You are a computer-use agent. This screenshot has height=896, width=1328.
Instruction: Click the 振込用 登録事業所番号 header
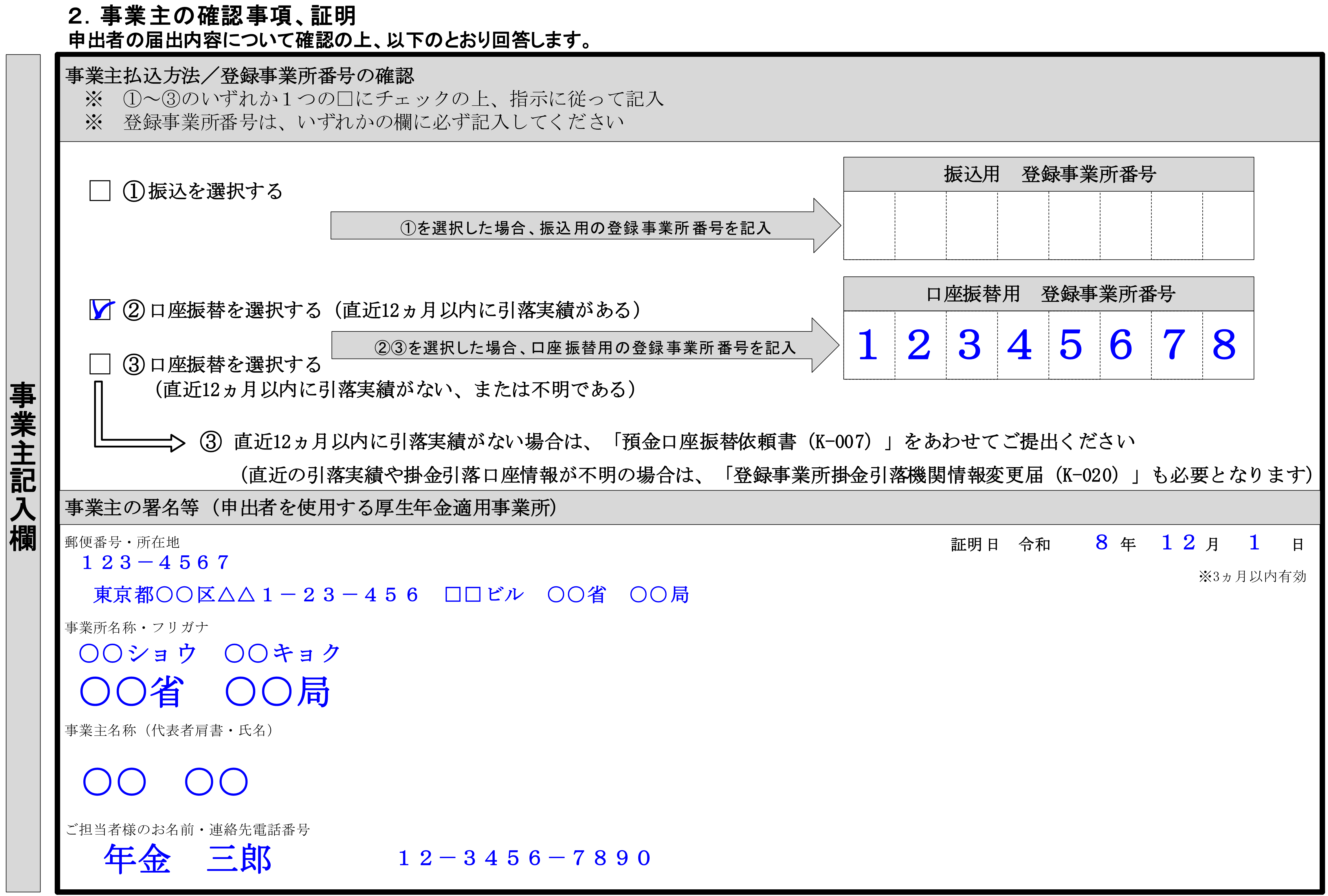[1049, 174]
